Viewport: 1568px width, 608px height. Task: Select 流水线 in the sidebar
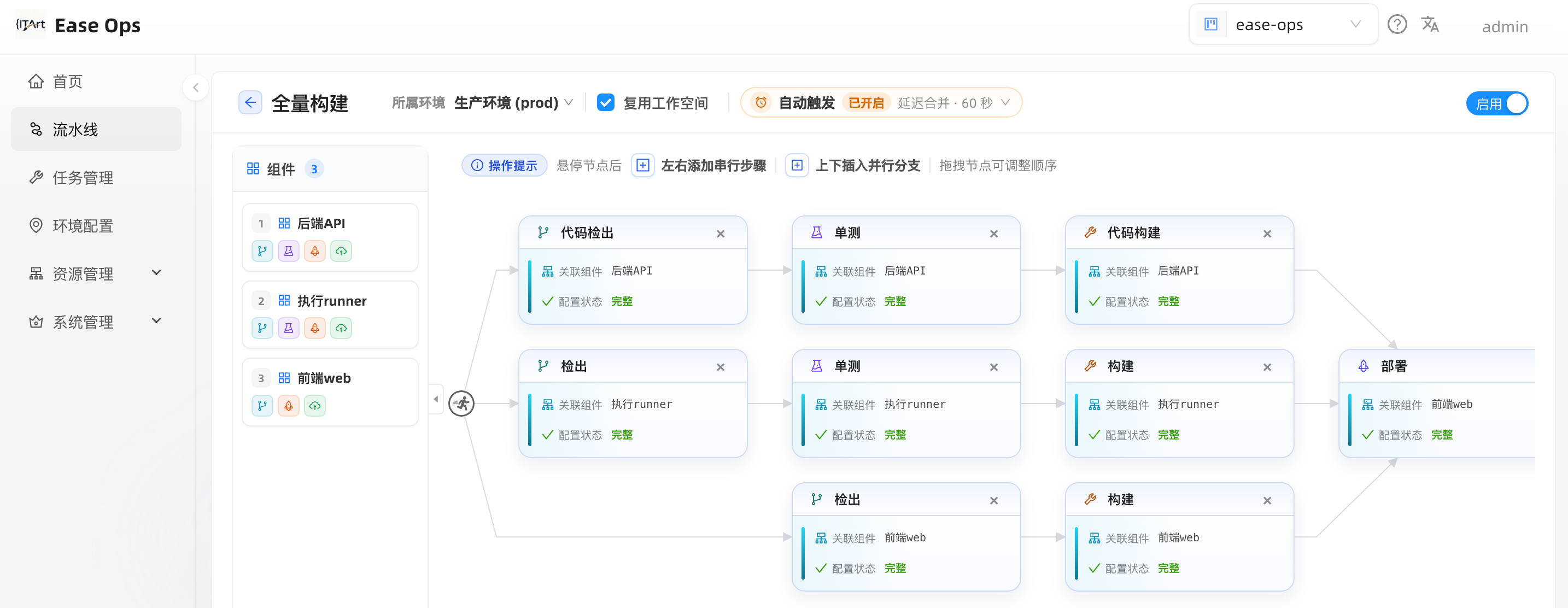click(96, 129)
